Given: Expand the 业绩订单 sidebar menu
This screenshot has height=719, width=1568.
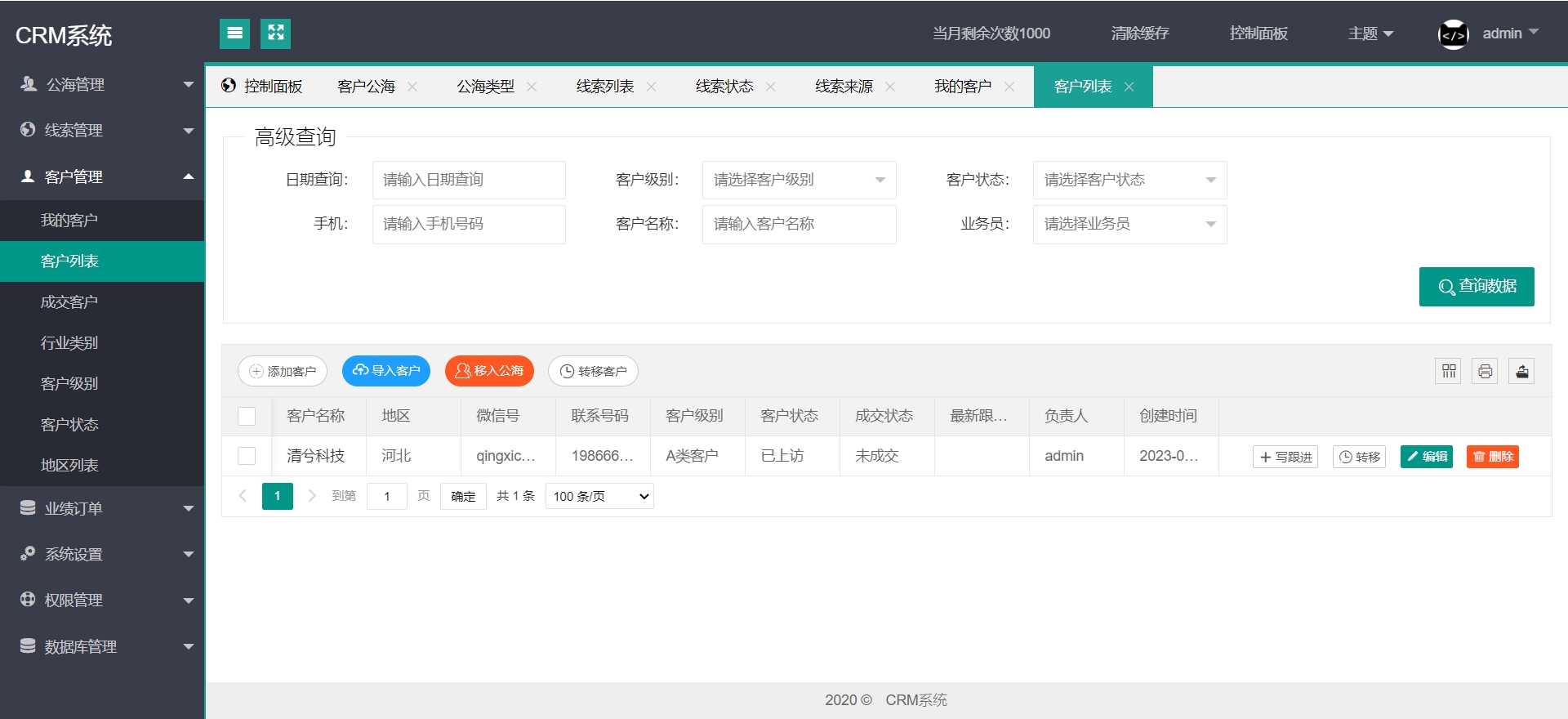Looking at the screenshot, I should click(x=102, y=508).
